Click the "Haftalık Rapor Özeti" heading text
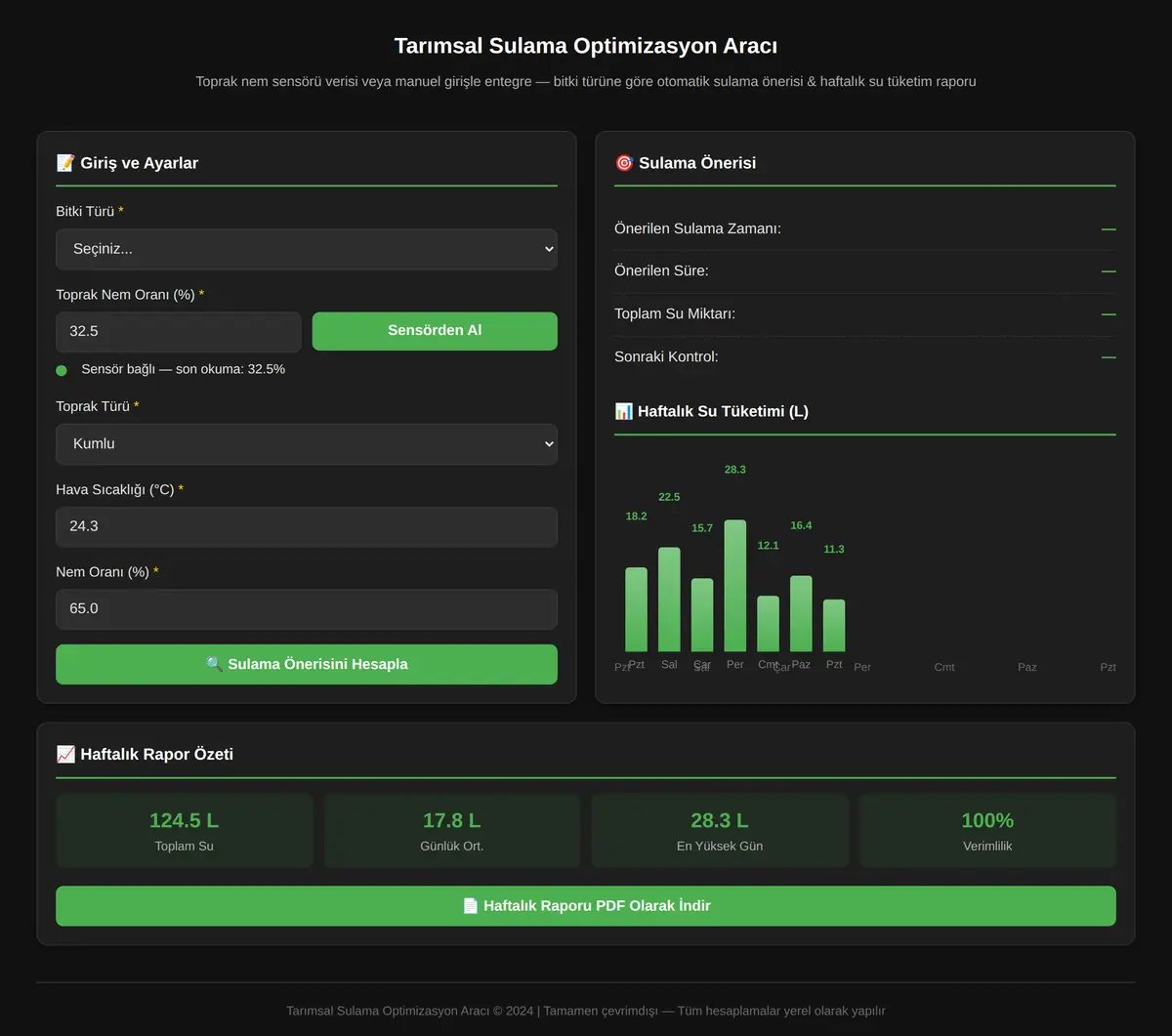 156,754
